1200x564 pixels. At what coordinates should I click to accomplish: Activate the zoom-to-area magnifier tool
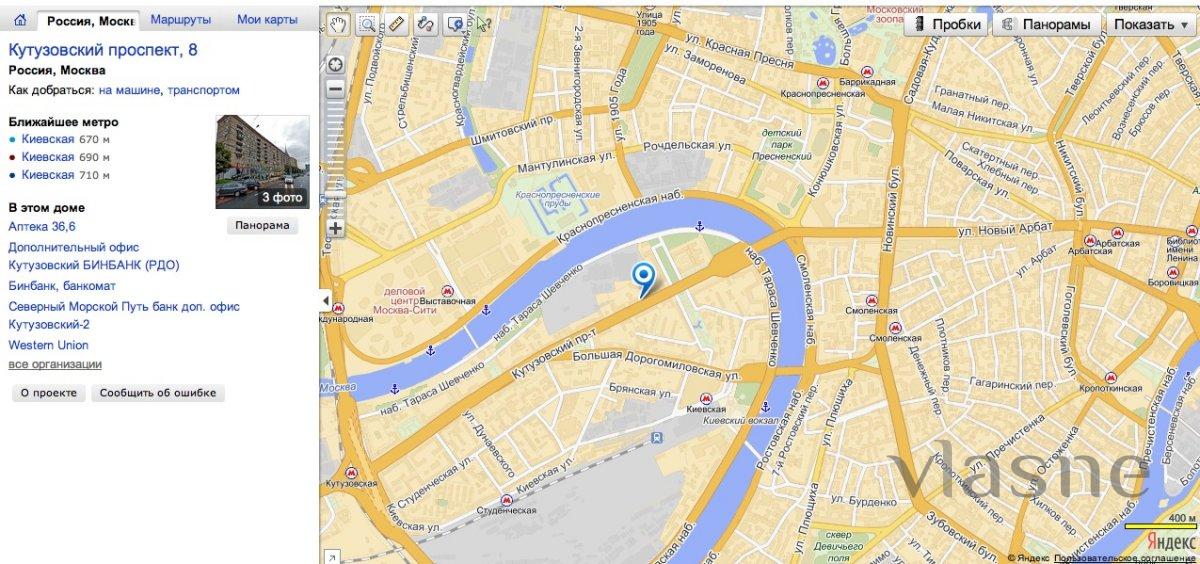(367, 24)
